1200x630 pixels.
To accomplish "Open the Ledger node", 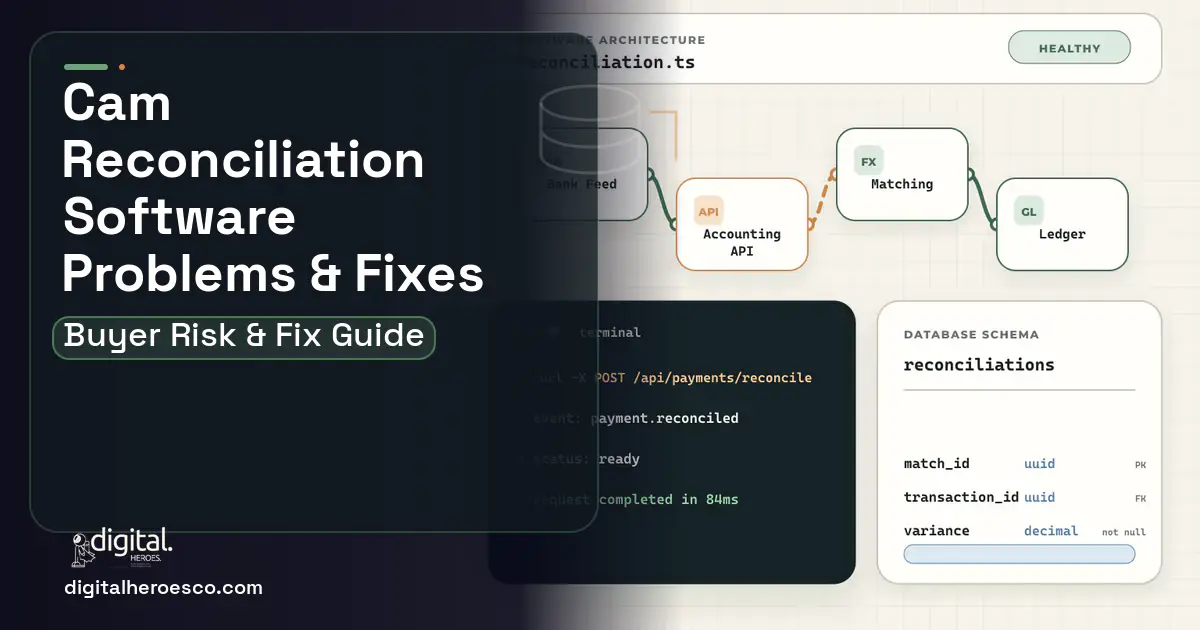I will 1062,224.
